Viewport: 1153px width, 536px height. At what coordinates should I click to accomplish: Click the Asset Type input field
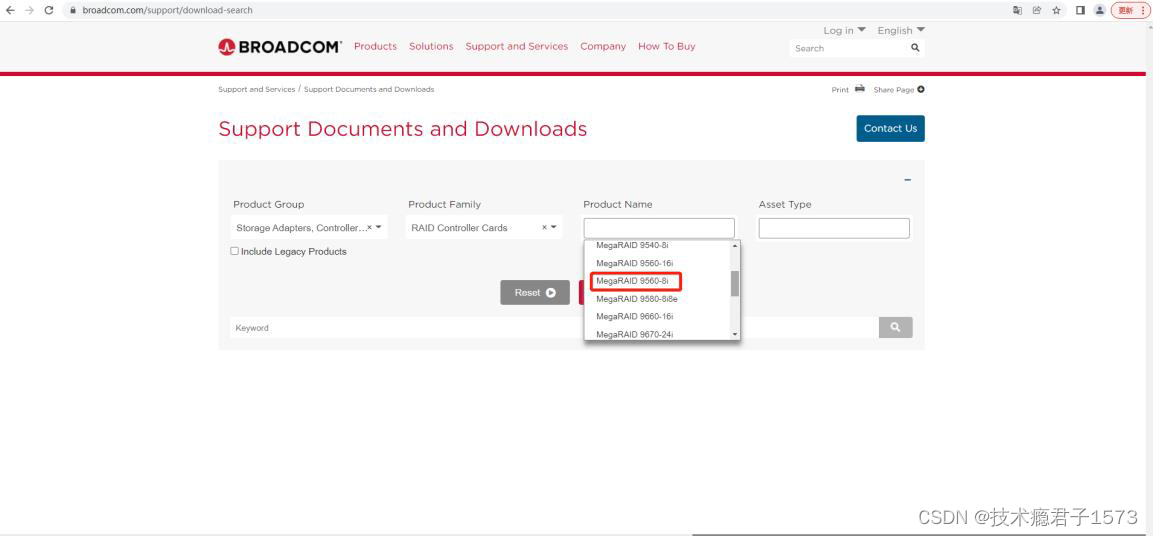click(834, 228)
